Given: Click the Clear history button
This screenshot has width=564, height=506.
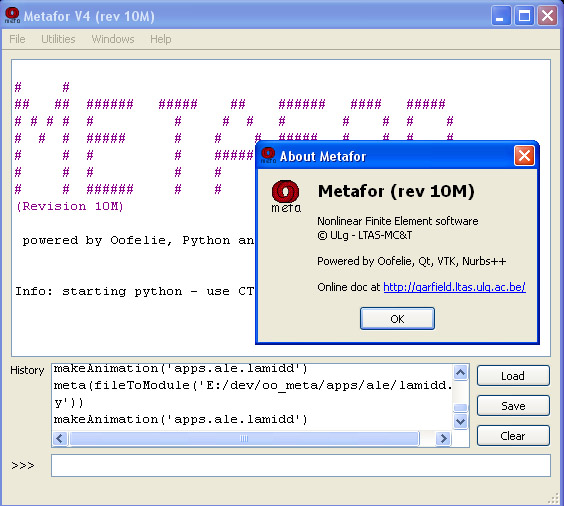Looking at the screenshot, I should point(513,436).
